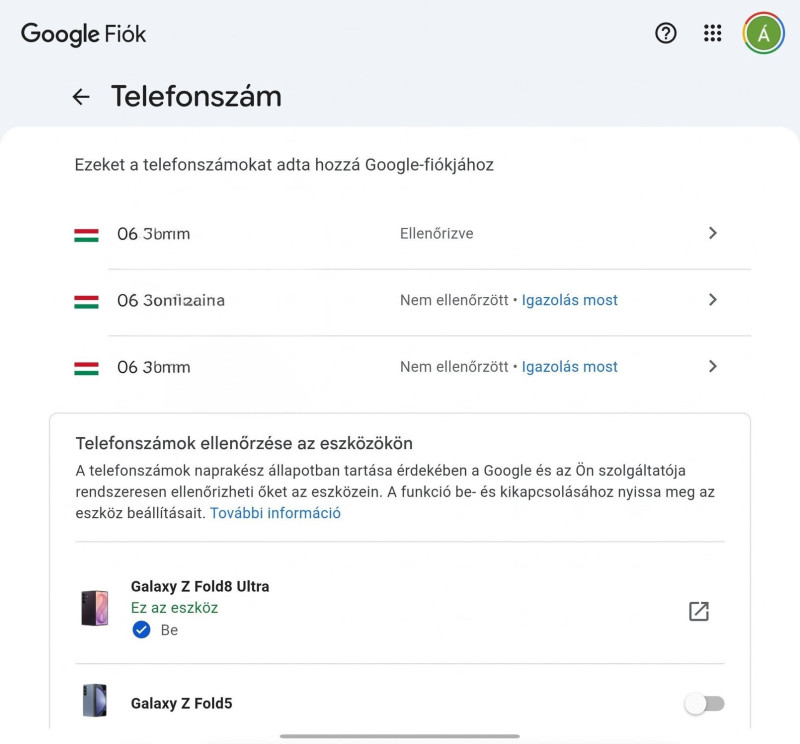Open the account profile avatar

(763, 34)
